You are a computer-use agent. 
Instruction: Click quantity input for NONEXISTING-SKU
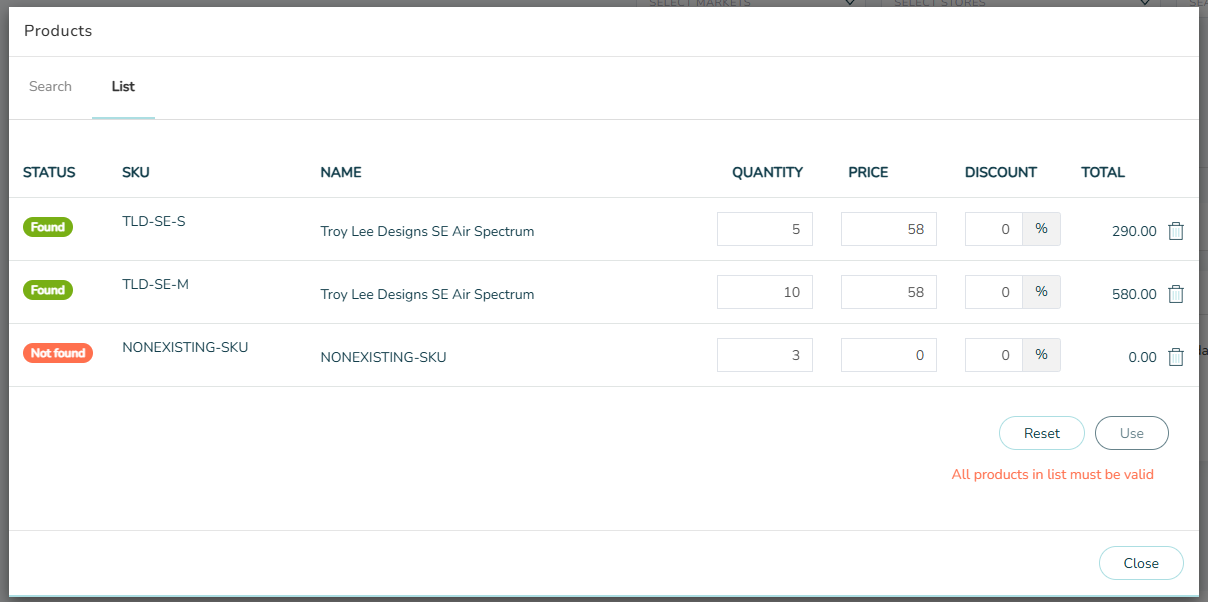click(x=765, y=355)
